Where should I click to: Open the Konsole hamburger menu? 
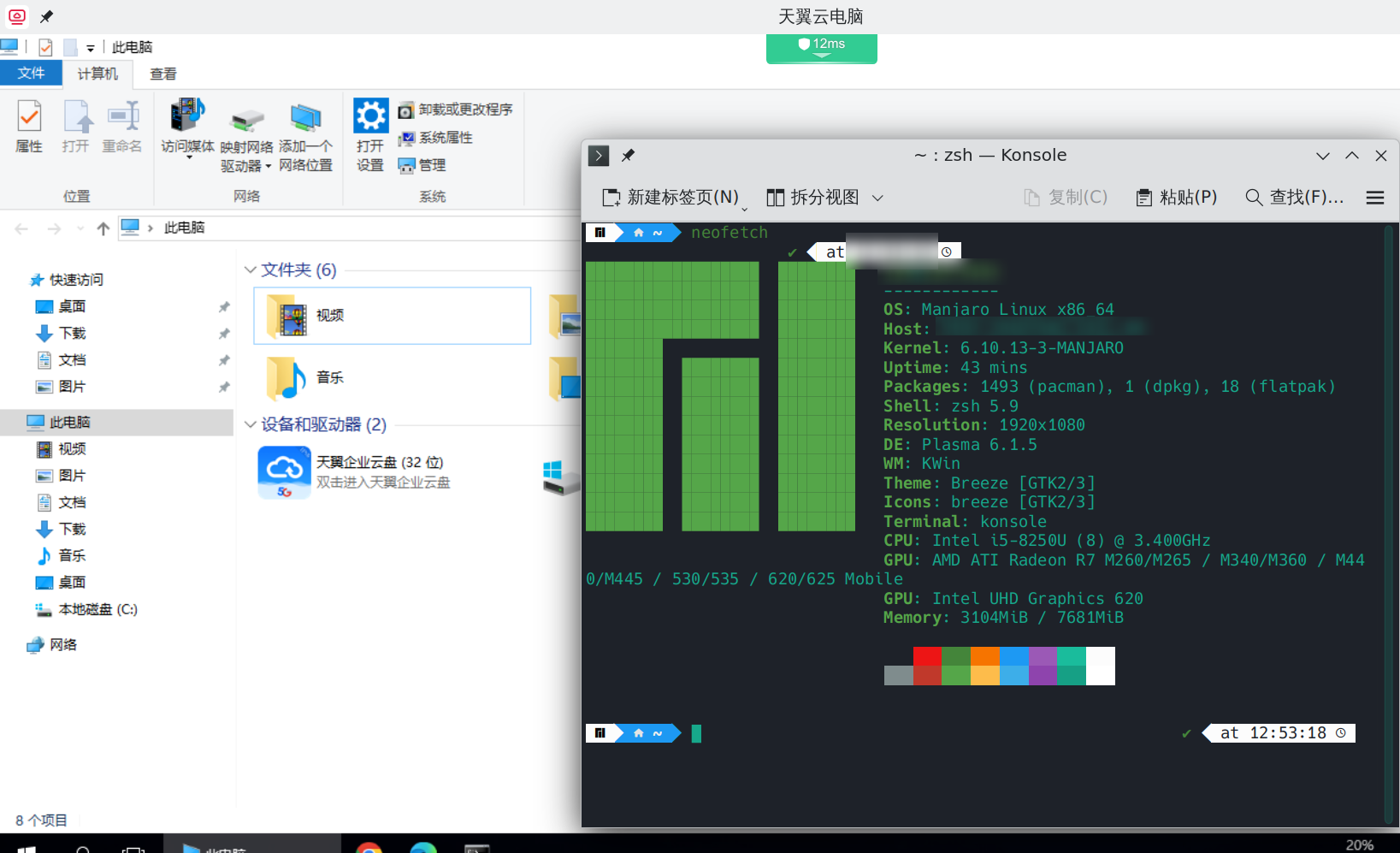[x=1374, y=197]
